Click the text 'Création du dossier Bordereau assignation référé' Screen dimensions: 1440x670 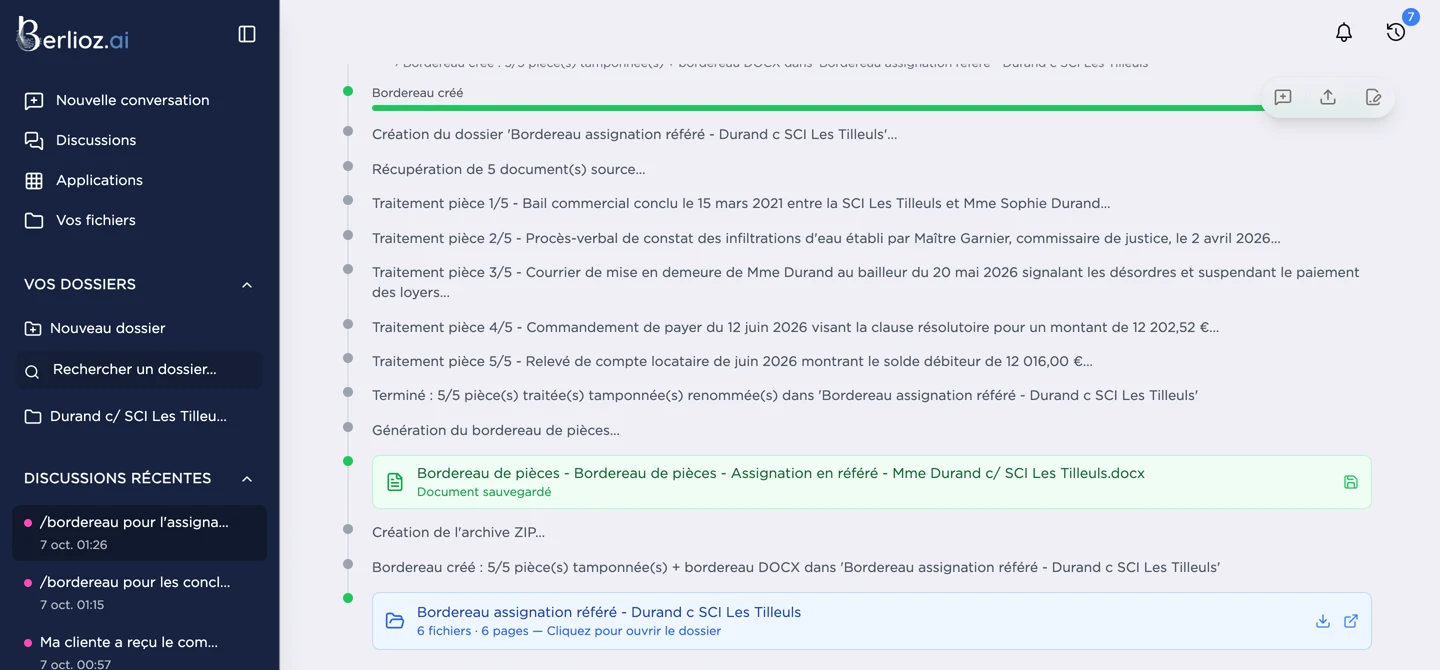click(634, 134)
